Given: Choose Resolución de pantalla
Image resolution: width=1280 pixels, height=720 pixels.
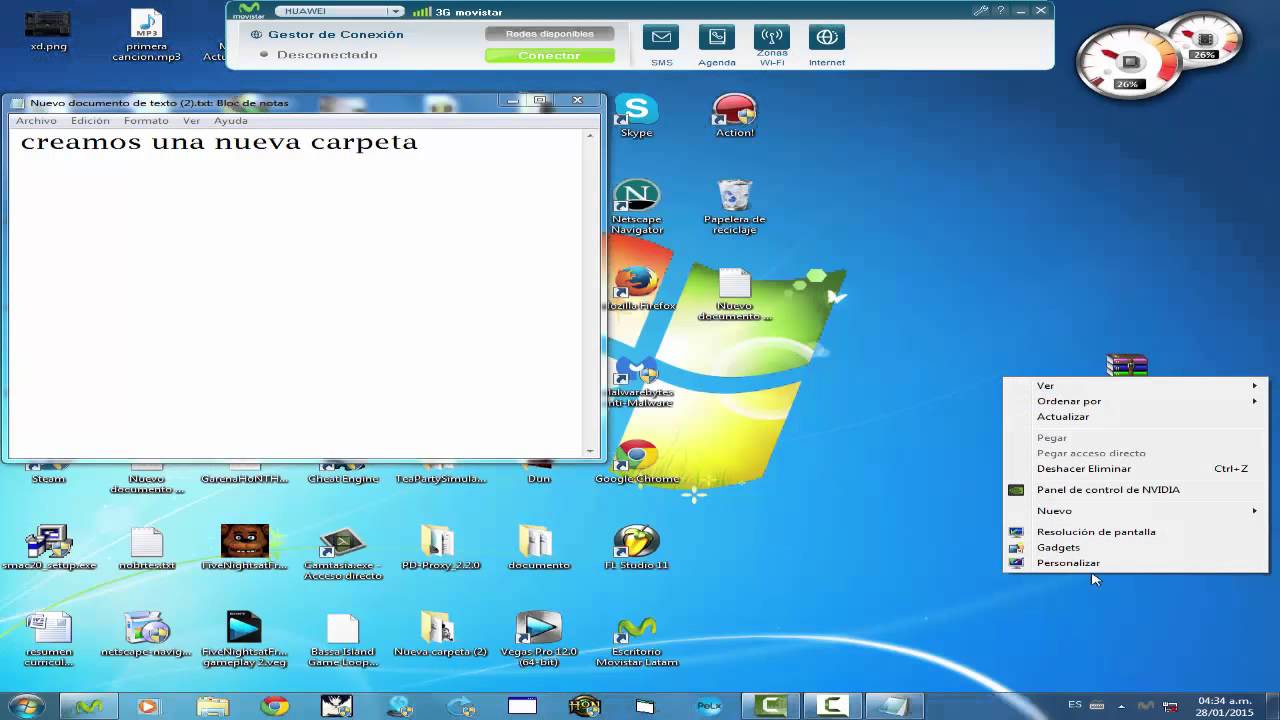Looking at the screenshot, I should pyautogui.click(x=1136, y=532).
